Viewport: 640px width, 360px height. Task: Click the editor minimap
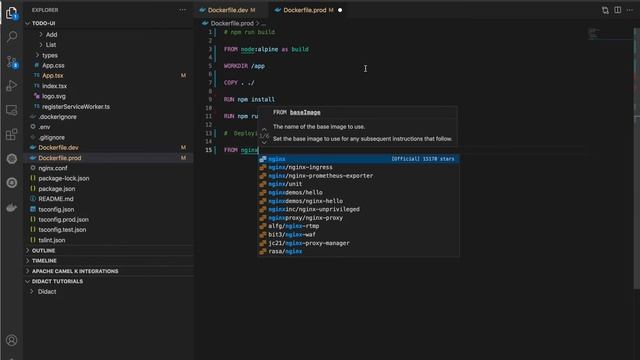[610, 34]
